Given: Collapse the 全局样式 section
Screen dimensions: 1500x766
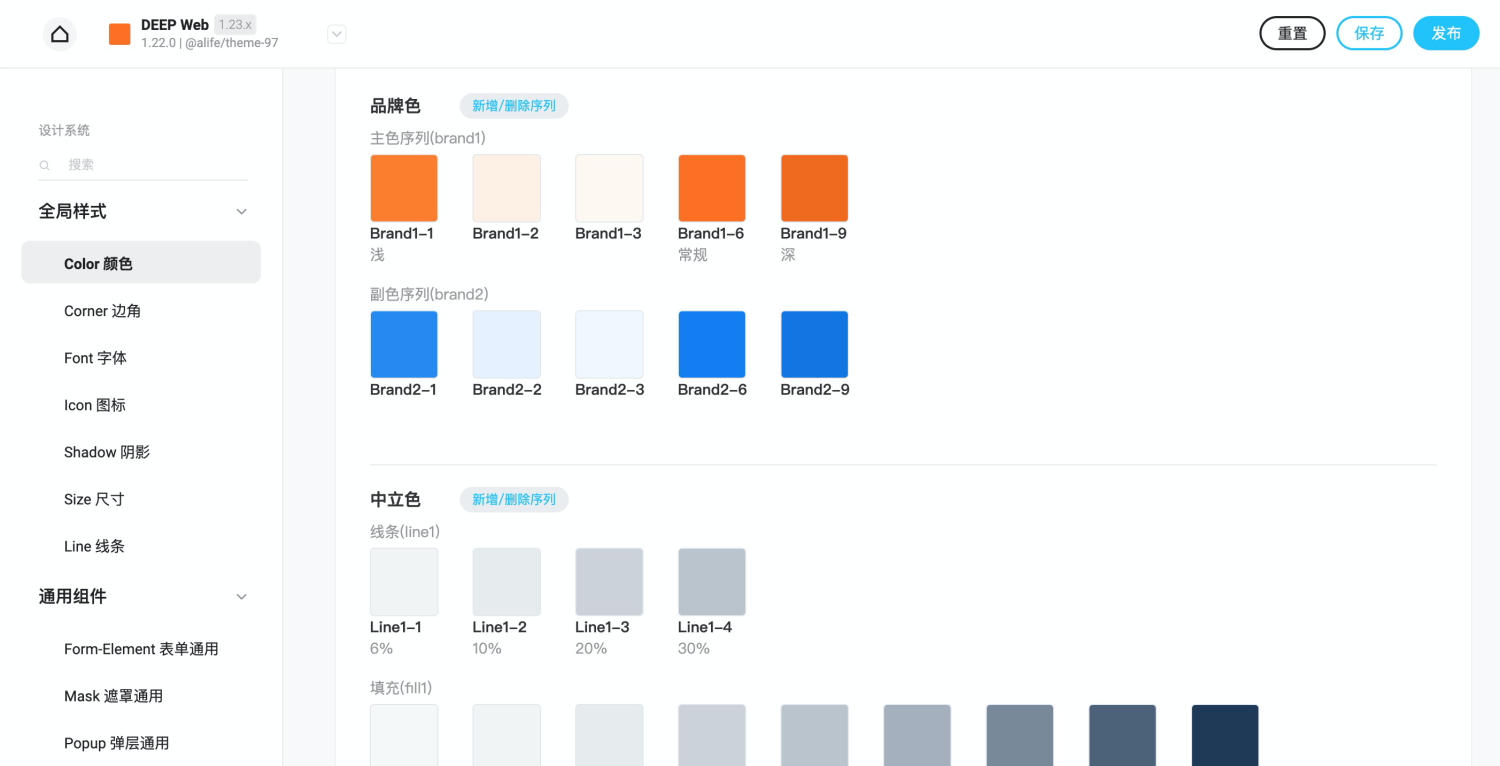Looking at the screenshot, I should [241, 212].
